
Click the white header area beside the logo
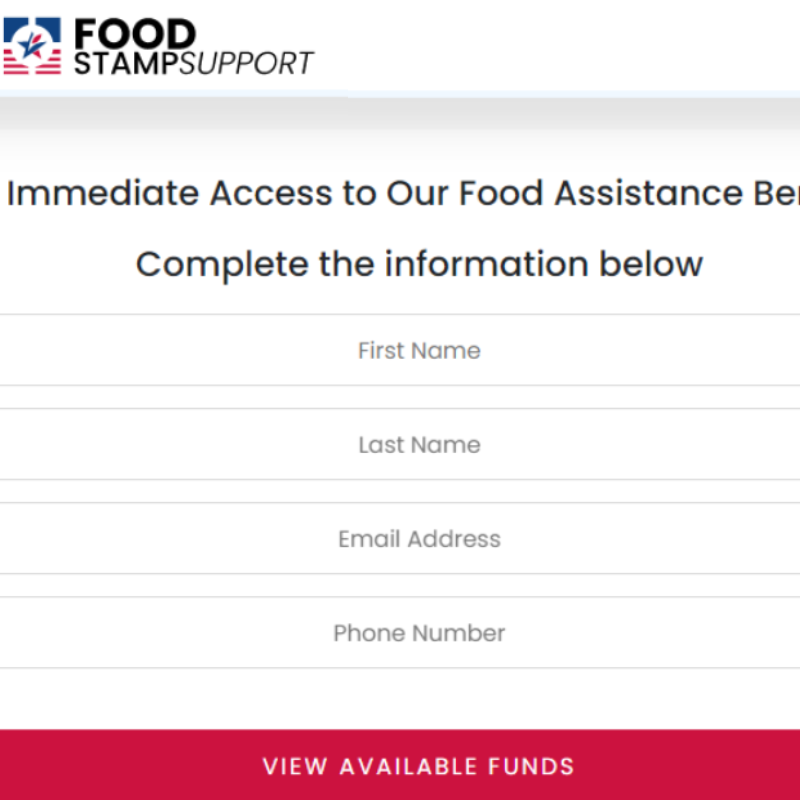[556, 46]
